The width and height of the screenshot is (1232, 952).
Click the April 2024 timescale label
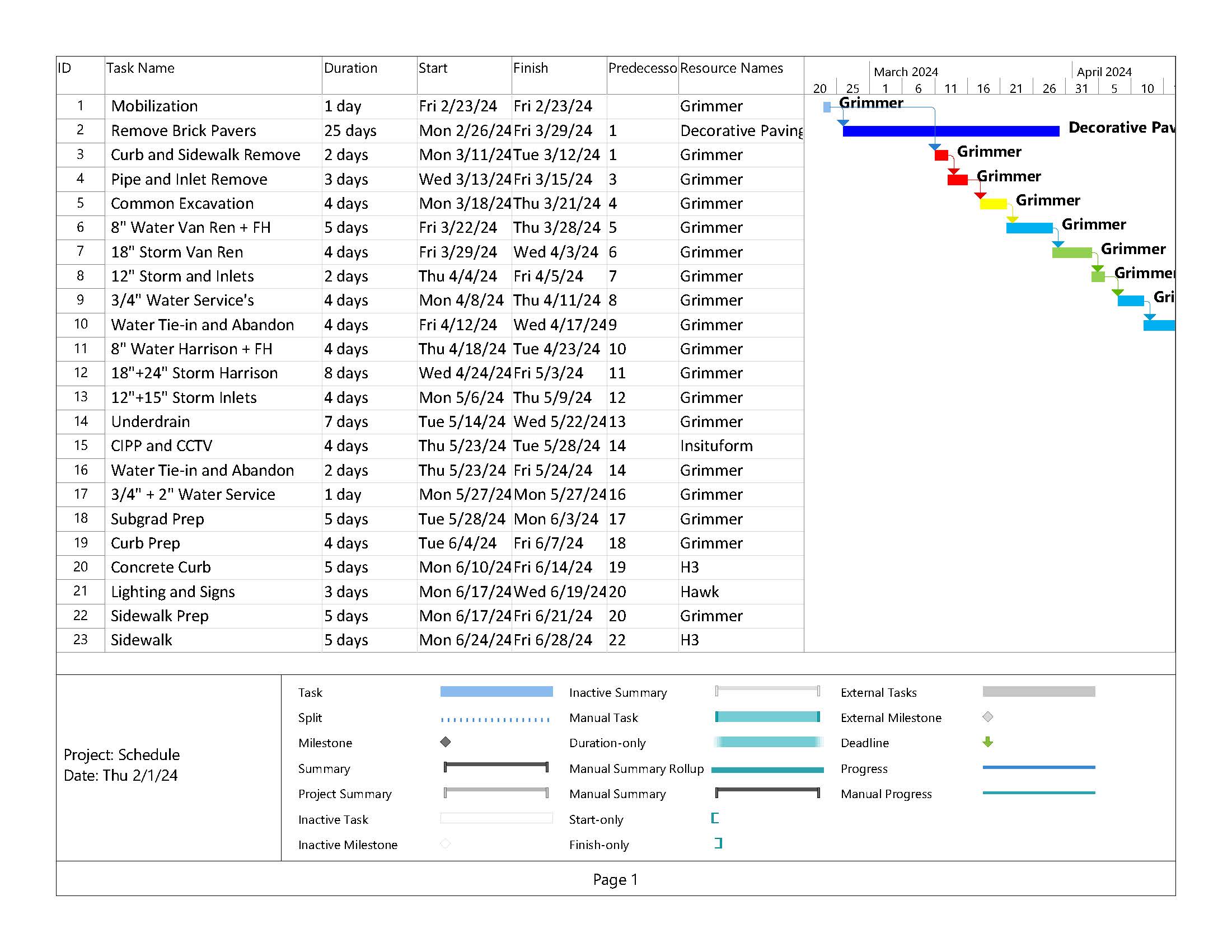pyautogui.click(x=1104, y=72)
